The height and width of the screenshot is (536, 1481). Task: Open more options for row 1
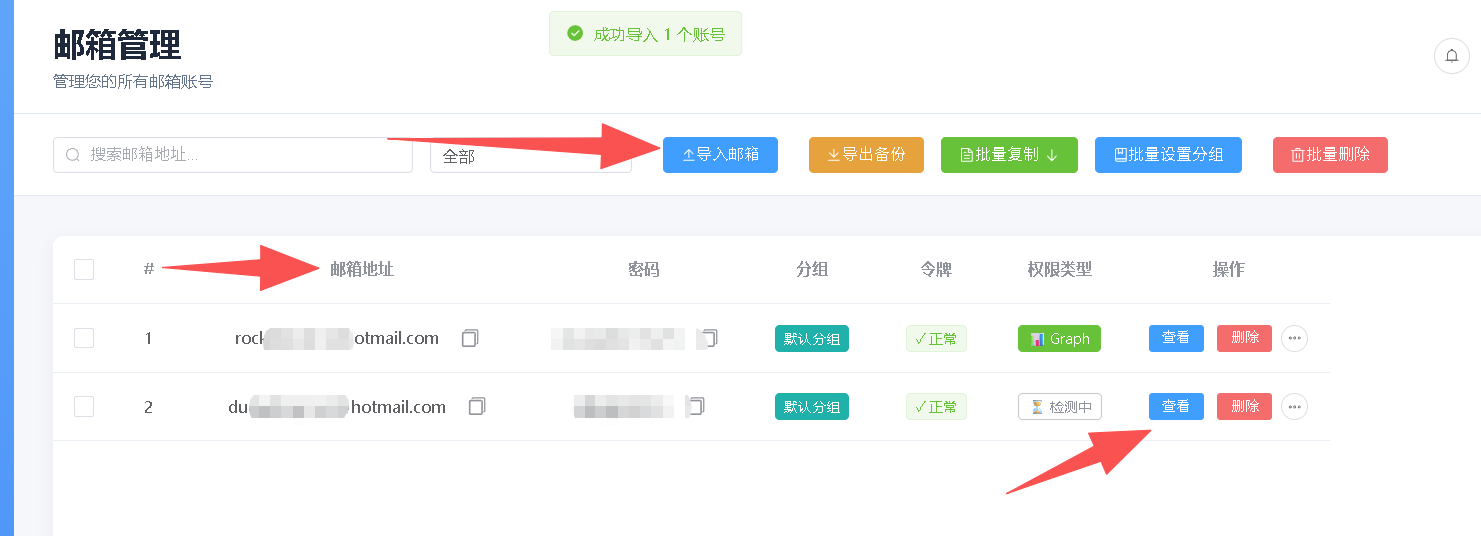pyautogui.click(x=1294, y=339)
